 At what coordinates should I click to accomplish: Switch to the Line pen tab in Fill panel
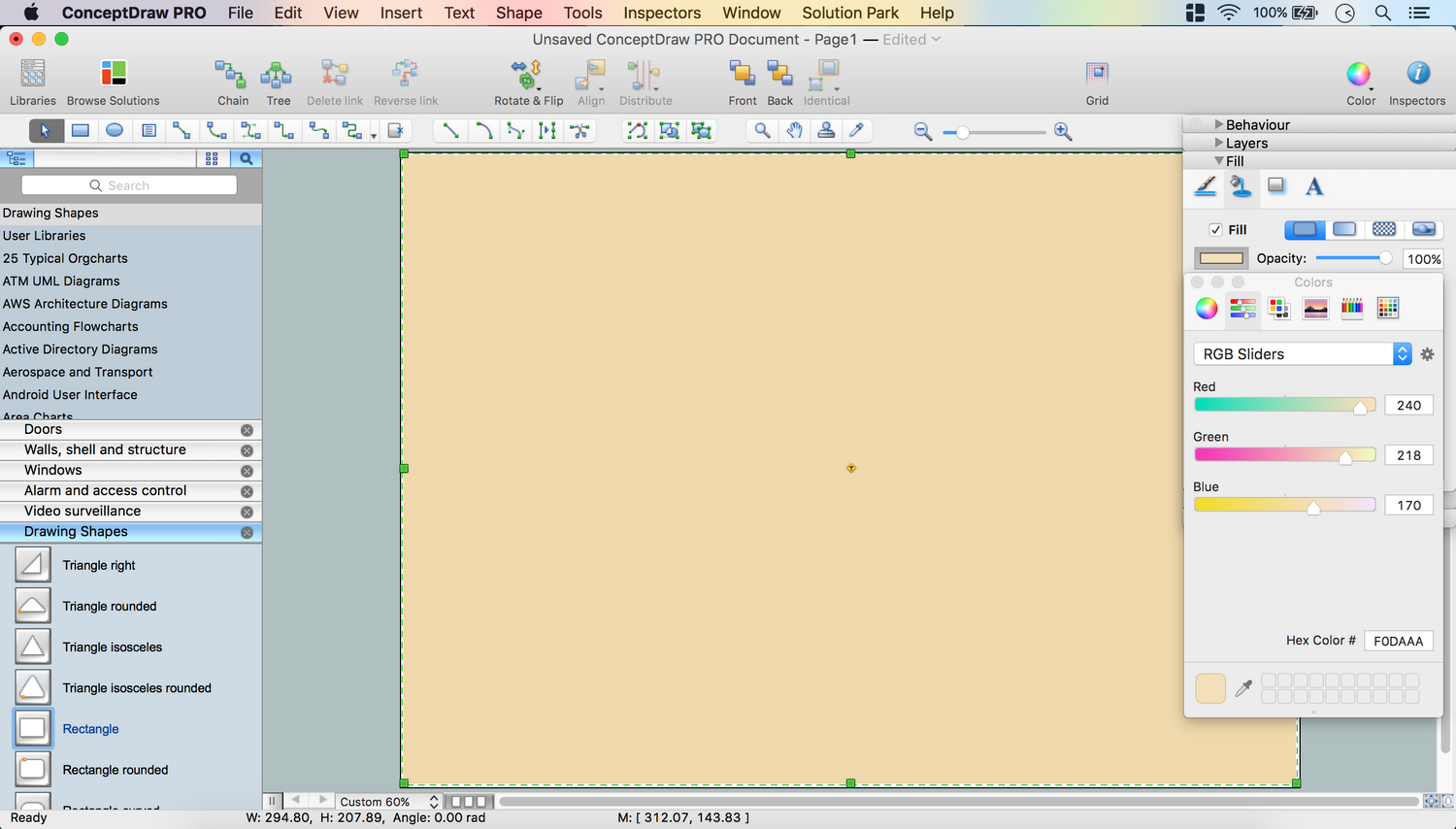click(1205, 186)
